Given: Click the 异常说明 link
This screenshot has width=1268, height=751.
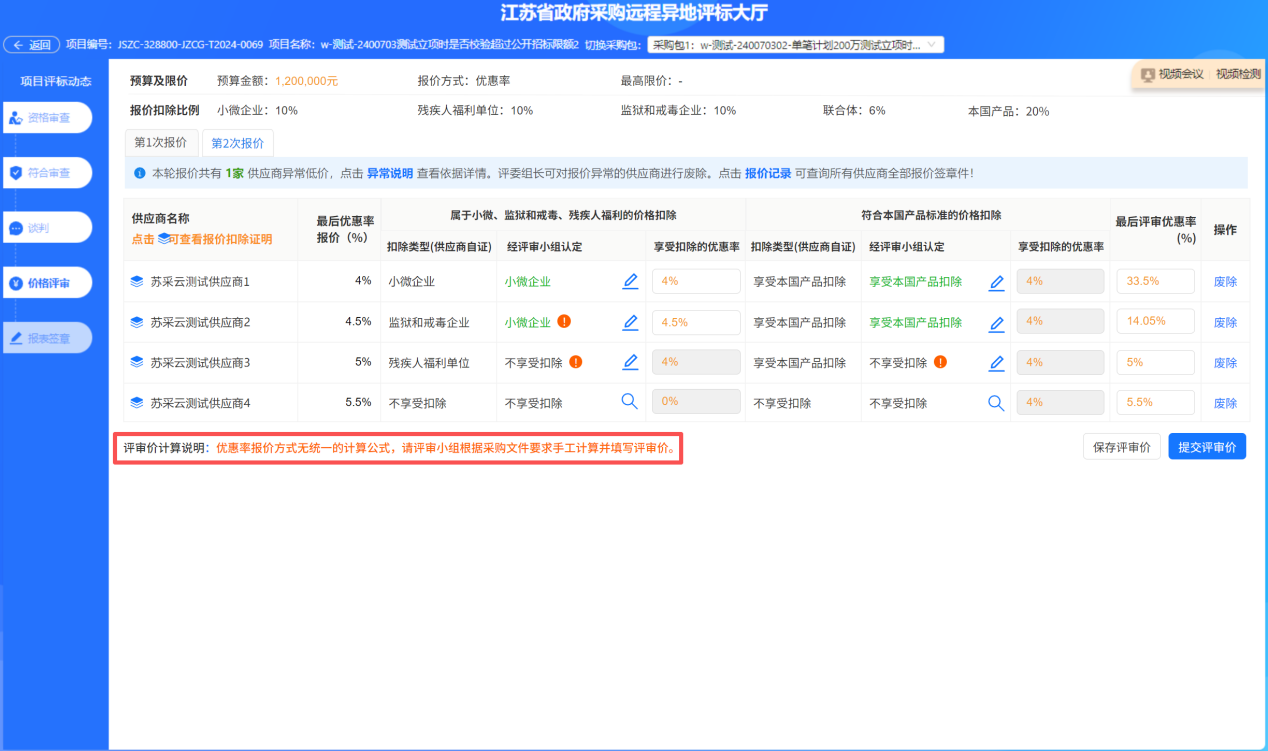Looking at the screenshot, I should [x=389, y=173].
